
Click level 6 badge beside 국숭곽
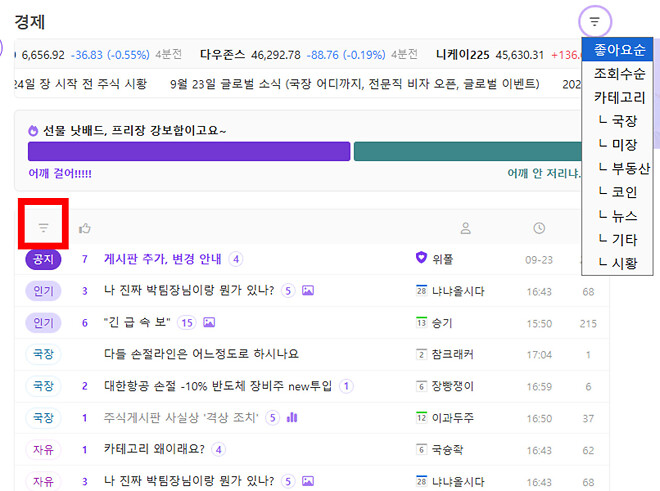coord(421,449)
